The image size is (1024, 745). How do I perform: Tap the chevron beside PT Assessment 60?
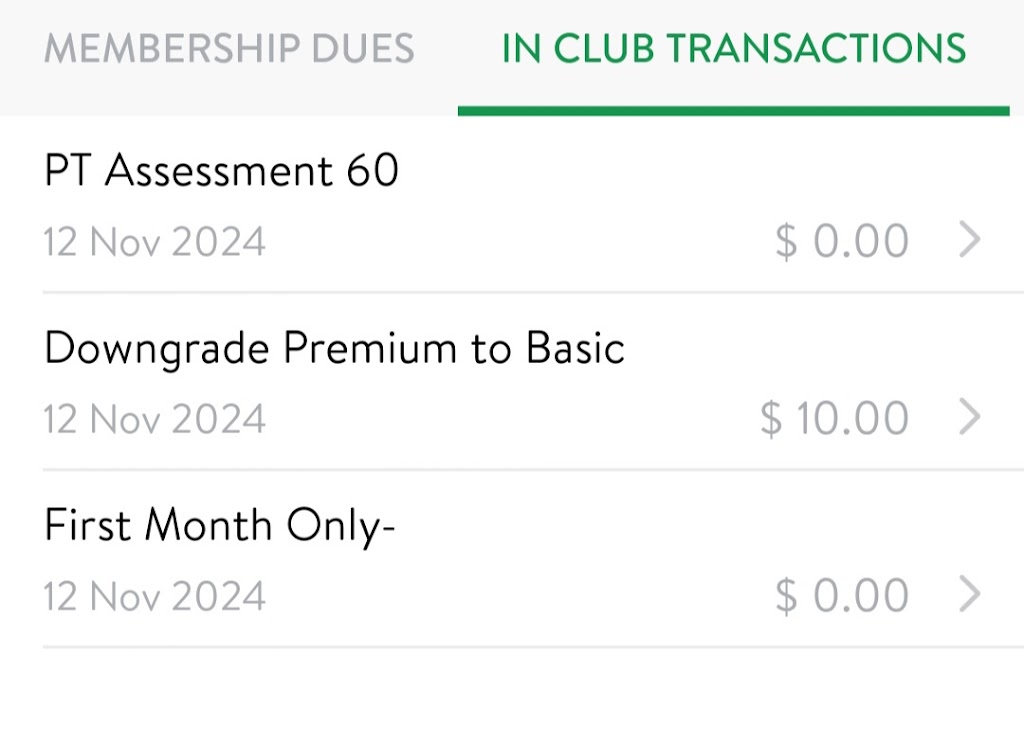[x=969, y=241]
